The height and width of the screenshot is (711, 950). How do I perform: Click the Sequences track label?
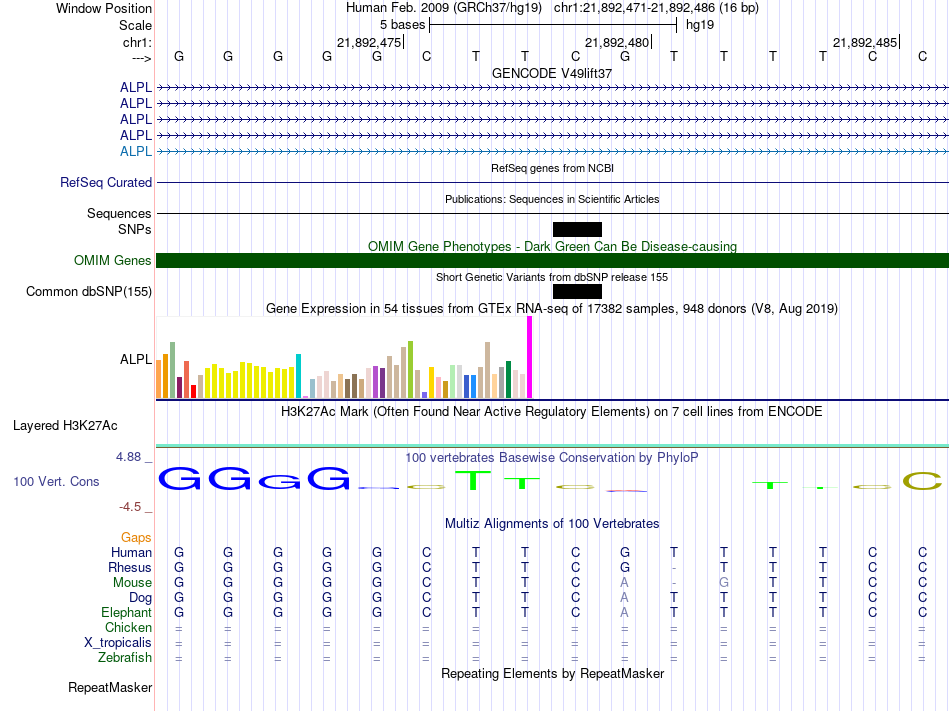tap(119, 213)
